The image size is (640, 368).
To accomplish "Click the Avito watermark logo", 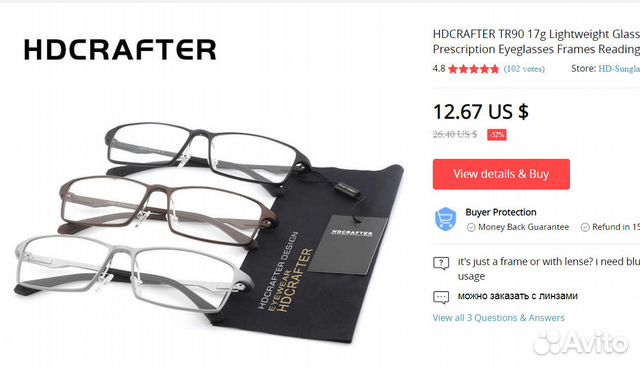I will (x=580, y=343).
